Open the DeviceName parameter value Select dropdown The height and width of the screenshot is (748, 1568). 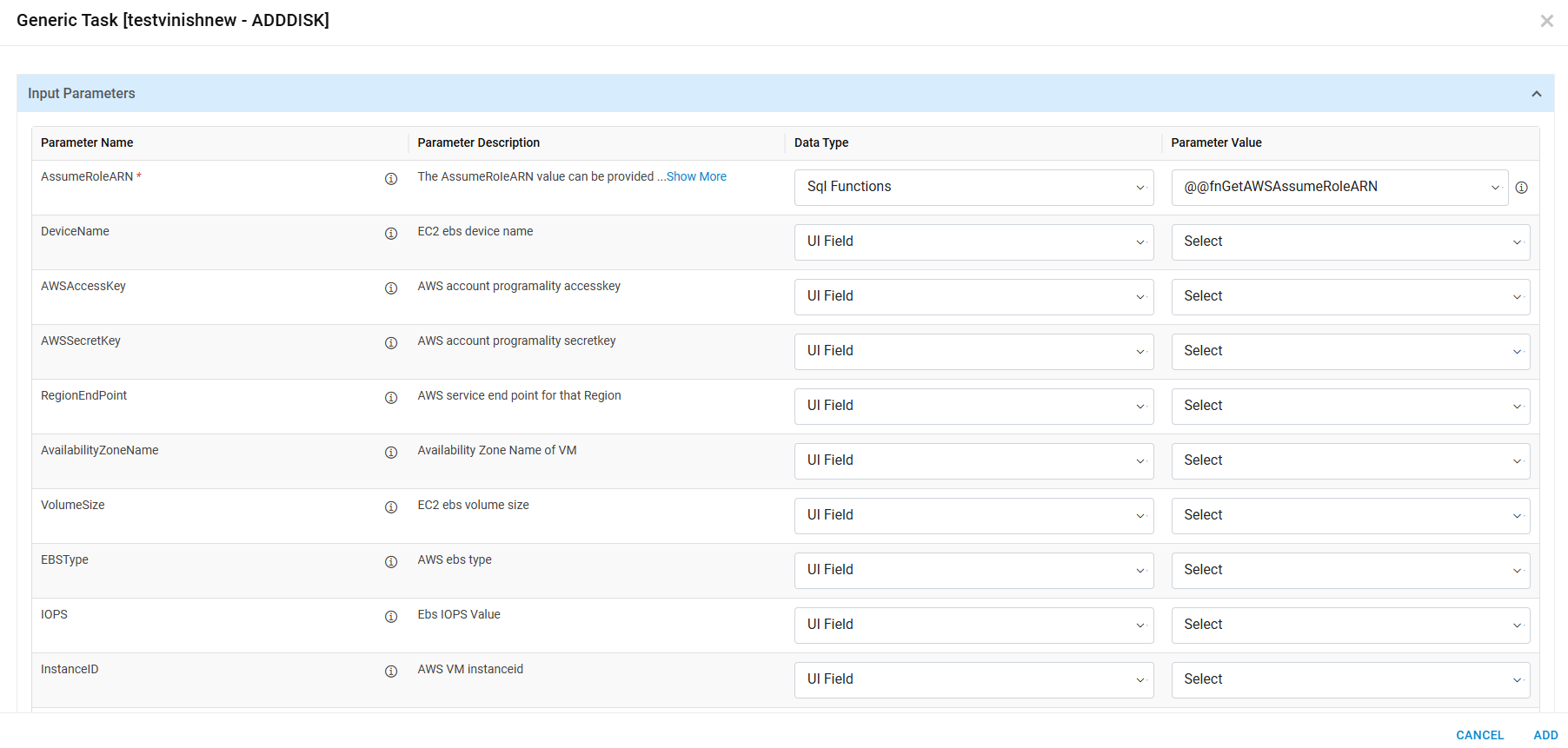coord(1350,242)
